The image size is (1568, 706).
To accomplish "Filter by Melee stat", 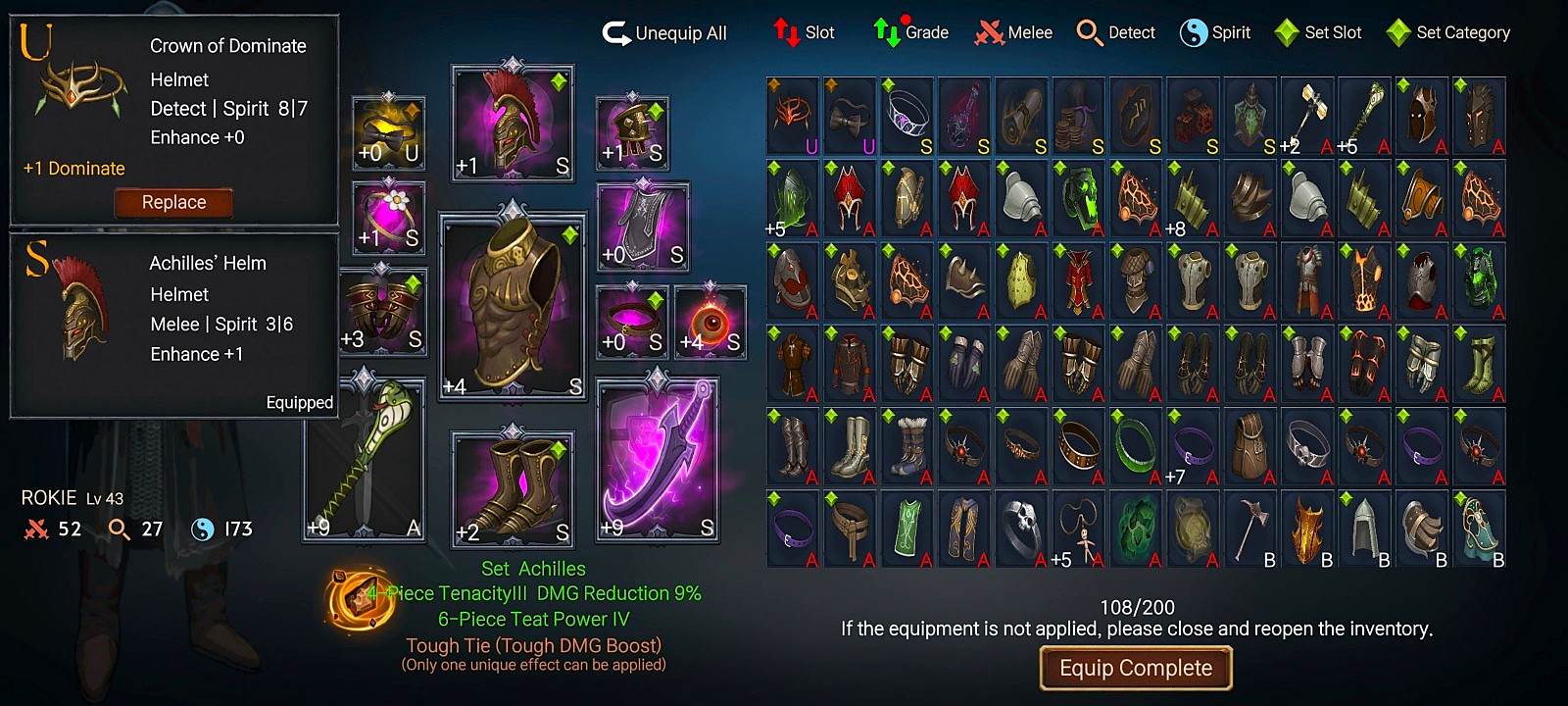I will tap(1012, 32).
